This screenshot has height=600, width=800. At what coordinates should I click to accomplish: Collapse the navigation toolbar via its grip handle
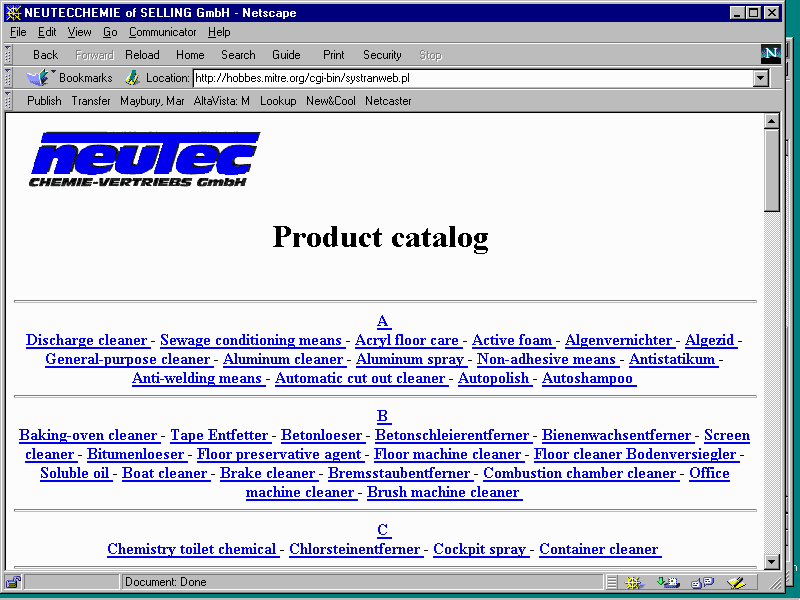(x=9, y=55)
